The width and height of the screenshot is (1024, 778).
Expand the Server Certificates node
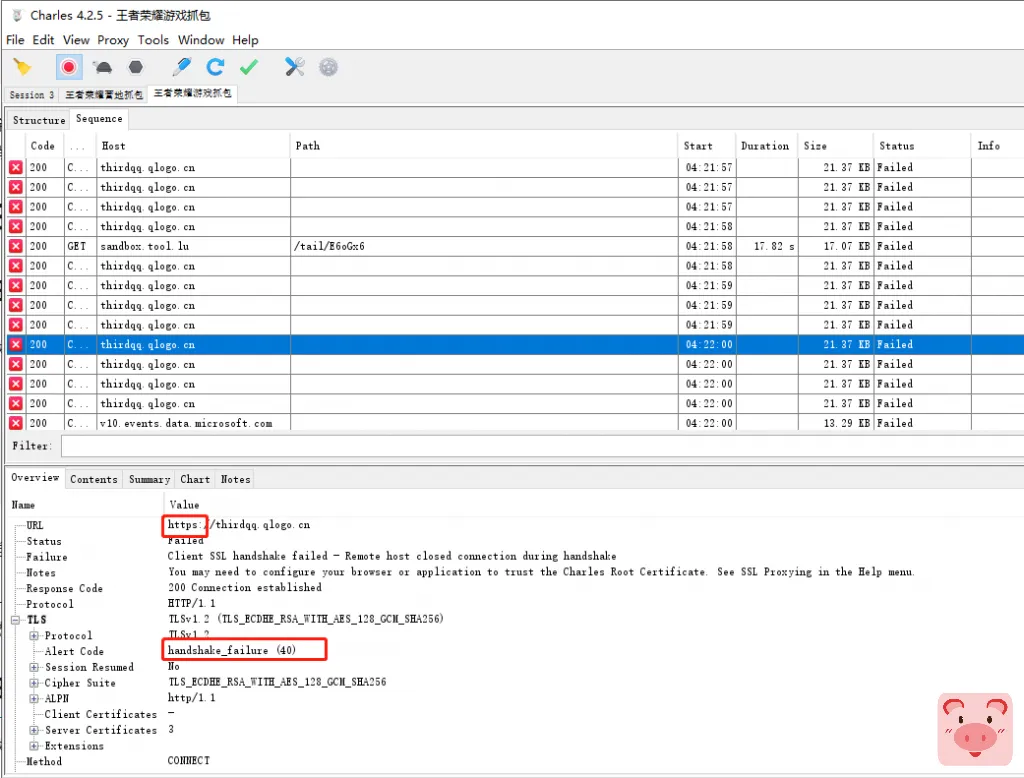(x=35, y=730)
